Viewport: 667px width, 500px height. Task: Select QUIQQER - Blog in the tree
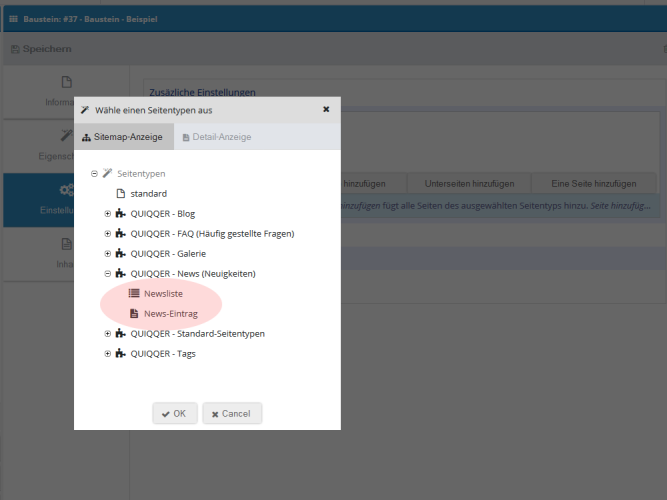162,214
